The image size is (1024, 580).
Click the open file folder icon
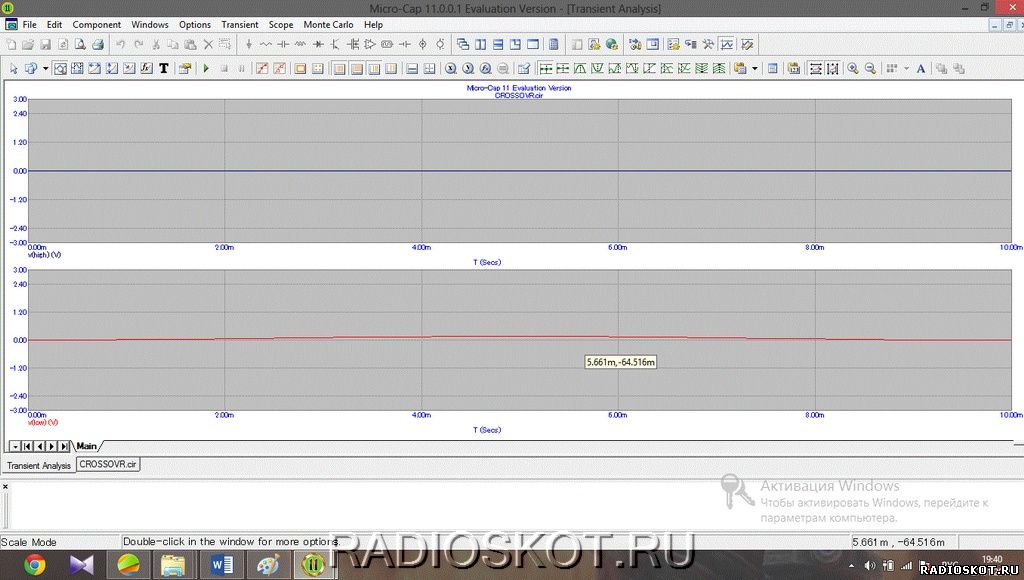[x=28, y=44]
